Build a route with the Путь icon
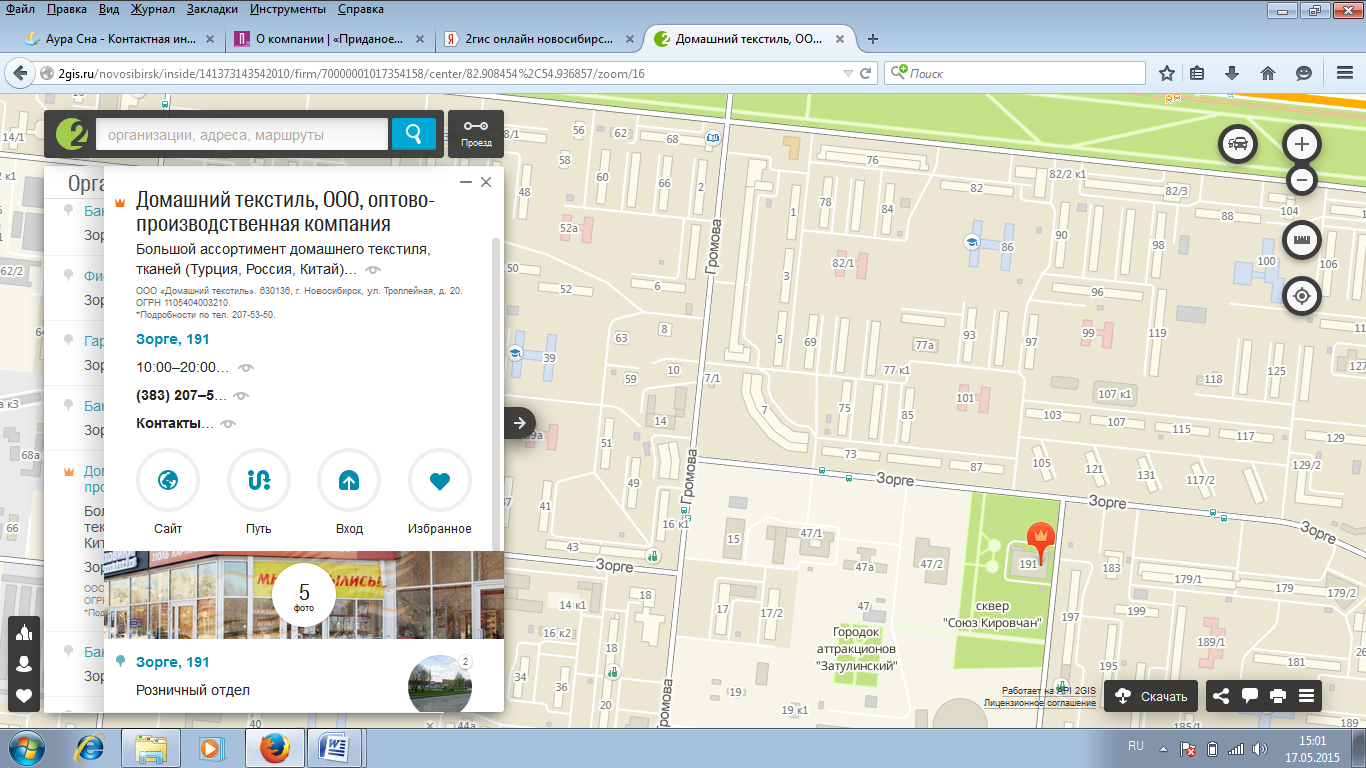Image resolution: width=1366 pixels, height=768 pixels. tap(258, 480)
